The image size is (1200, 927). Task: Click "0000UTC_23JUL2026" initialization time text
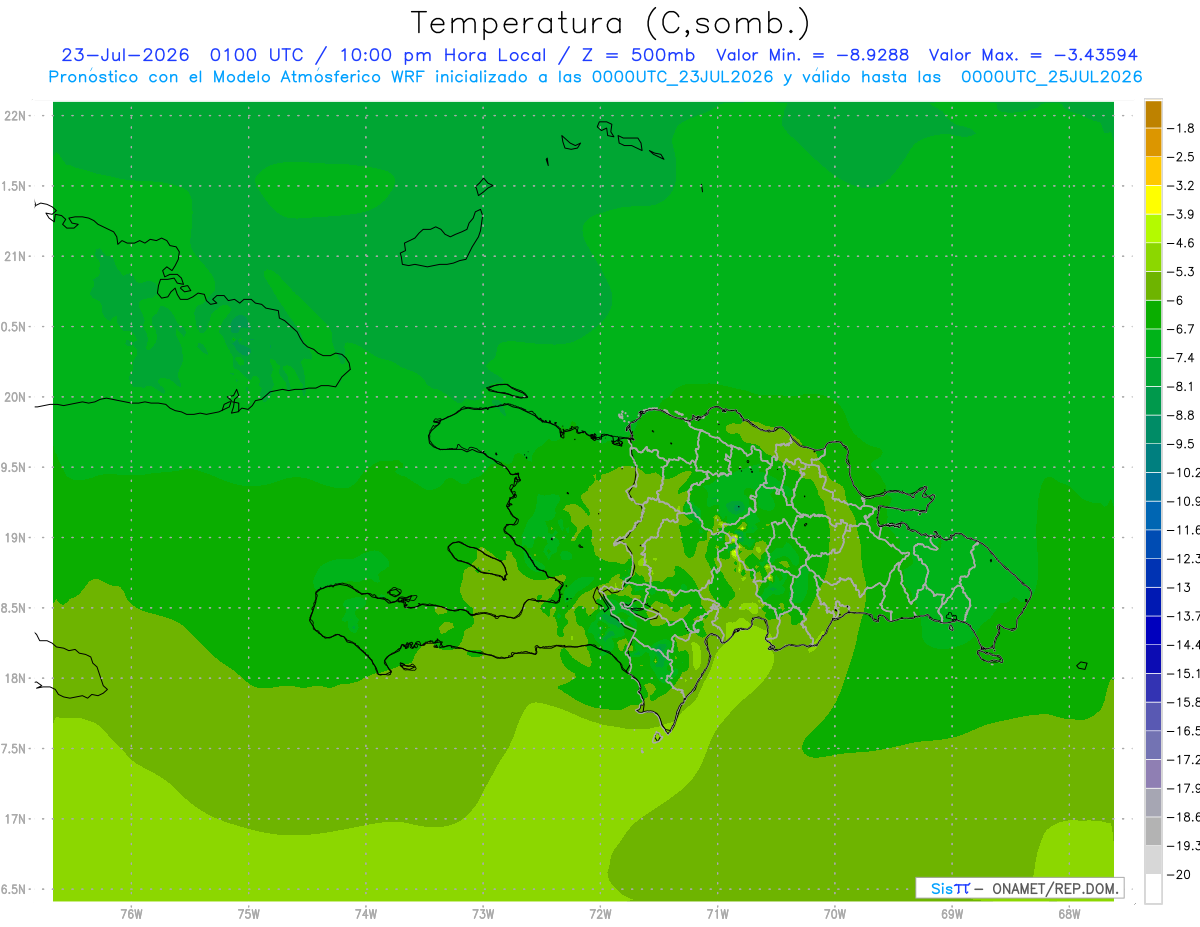pyautogui.click(x=683, y=77)
